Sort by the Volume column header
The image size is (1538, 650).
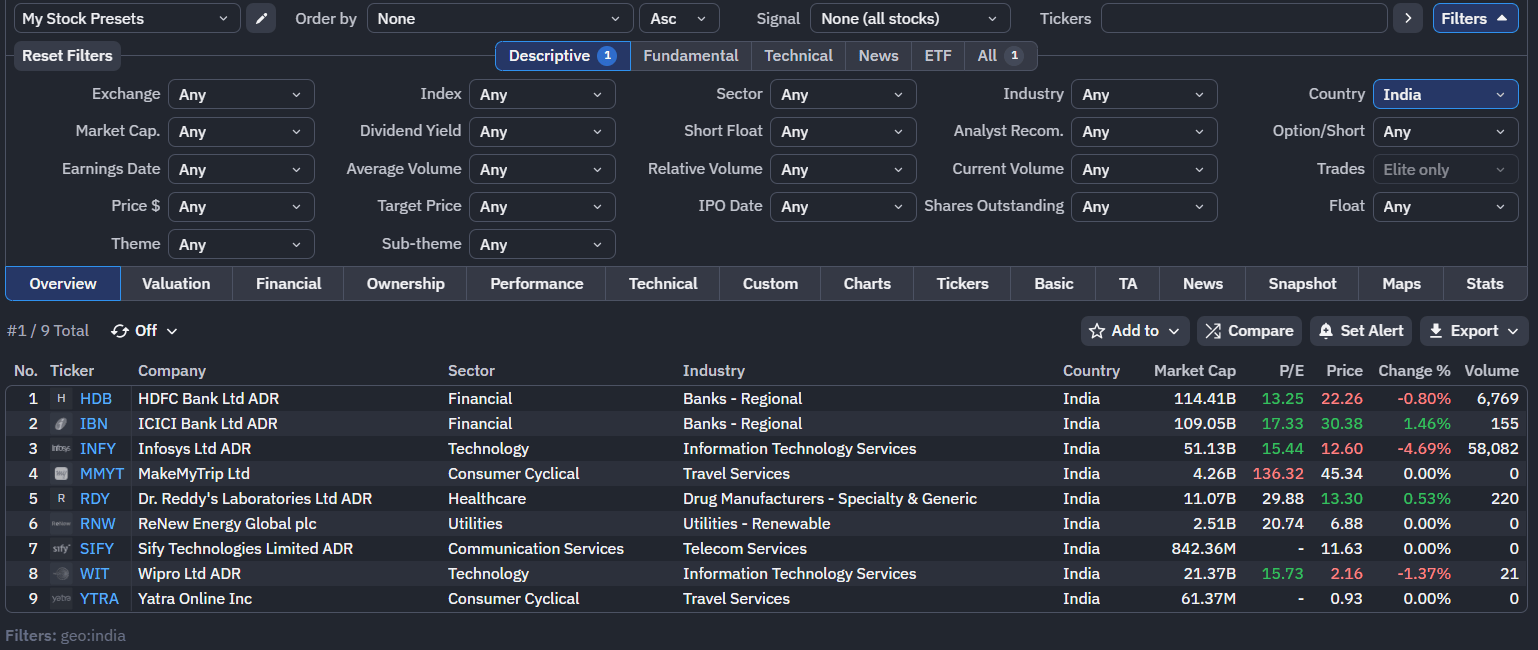point(1491,371)
